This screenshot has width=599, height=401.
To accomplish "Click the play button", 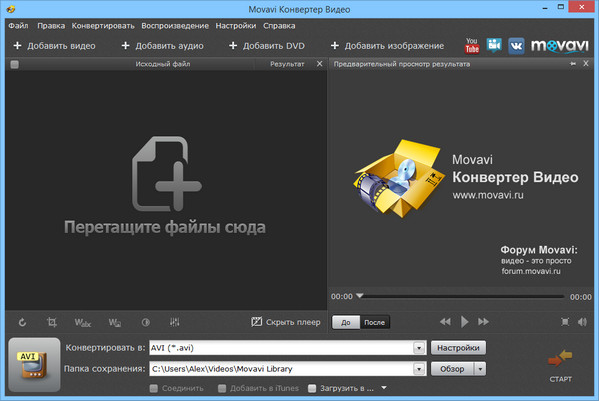I will click(465, 322).
